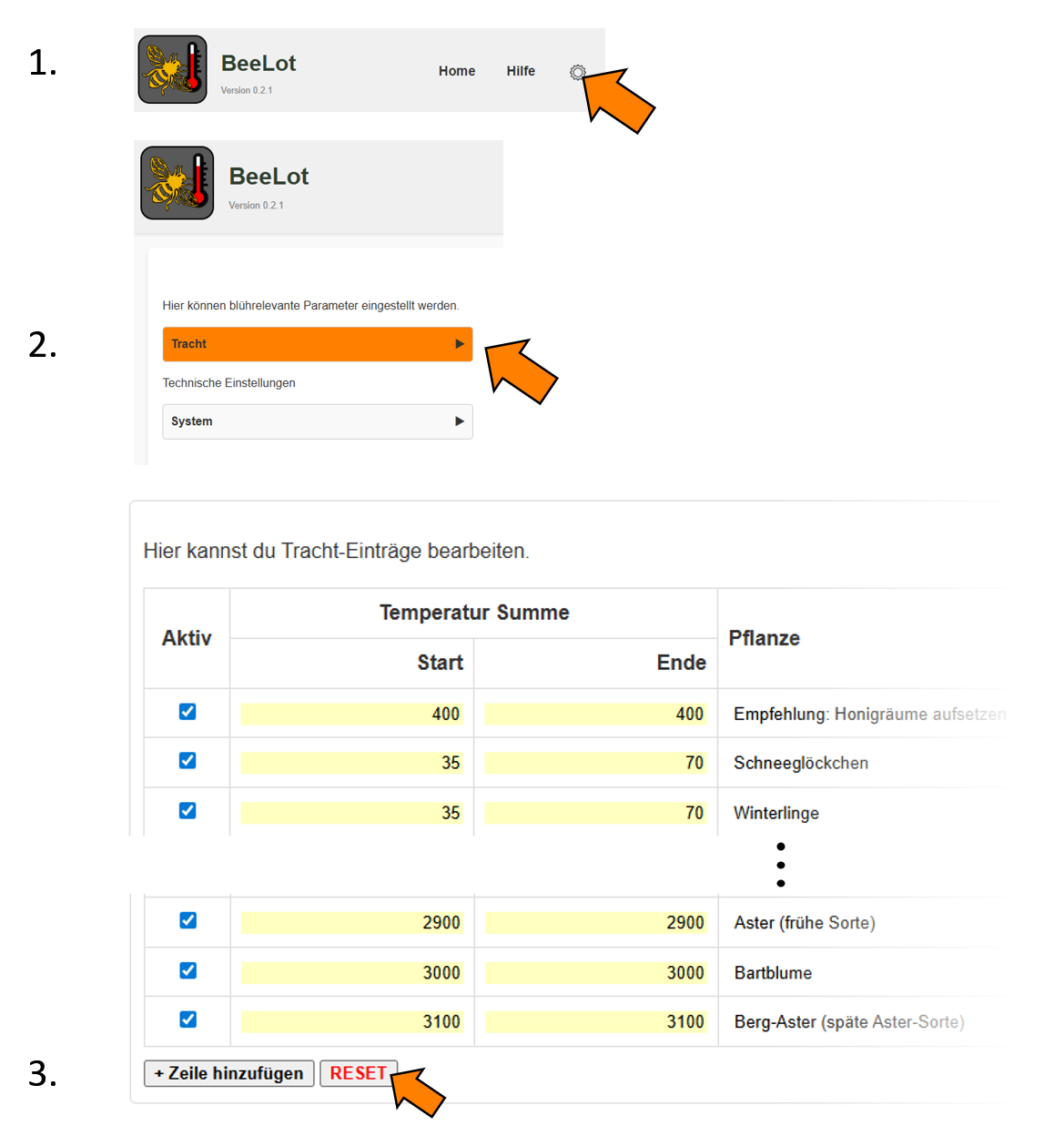Image resolution: width=1064 pixels, height=1136 pixels.
Task: Click the arrow on the System row
Action: coord(460,421)
